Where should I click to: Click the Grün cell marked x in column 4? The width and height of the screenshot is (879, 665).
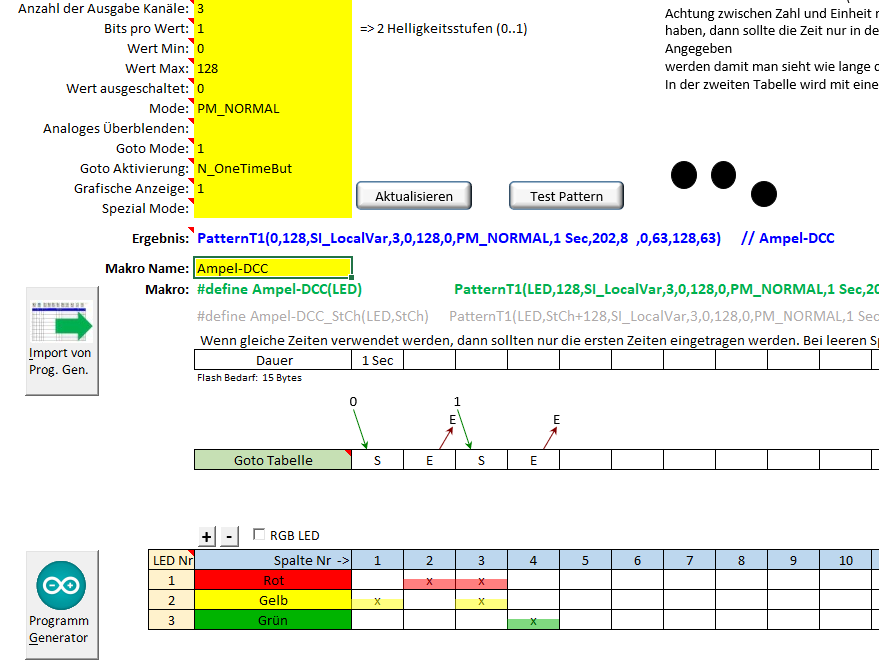click(533, 621)
